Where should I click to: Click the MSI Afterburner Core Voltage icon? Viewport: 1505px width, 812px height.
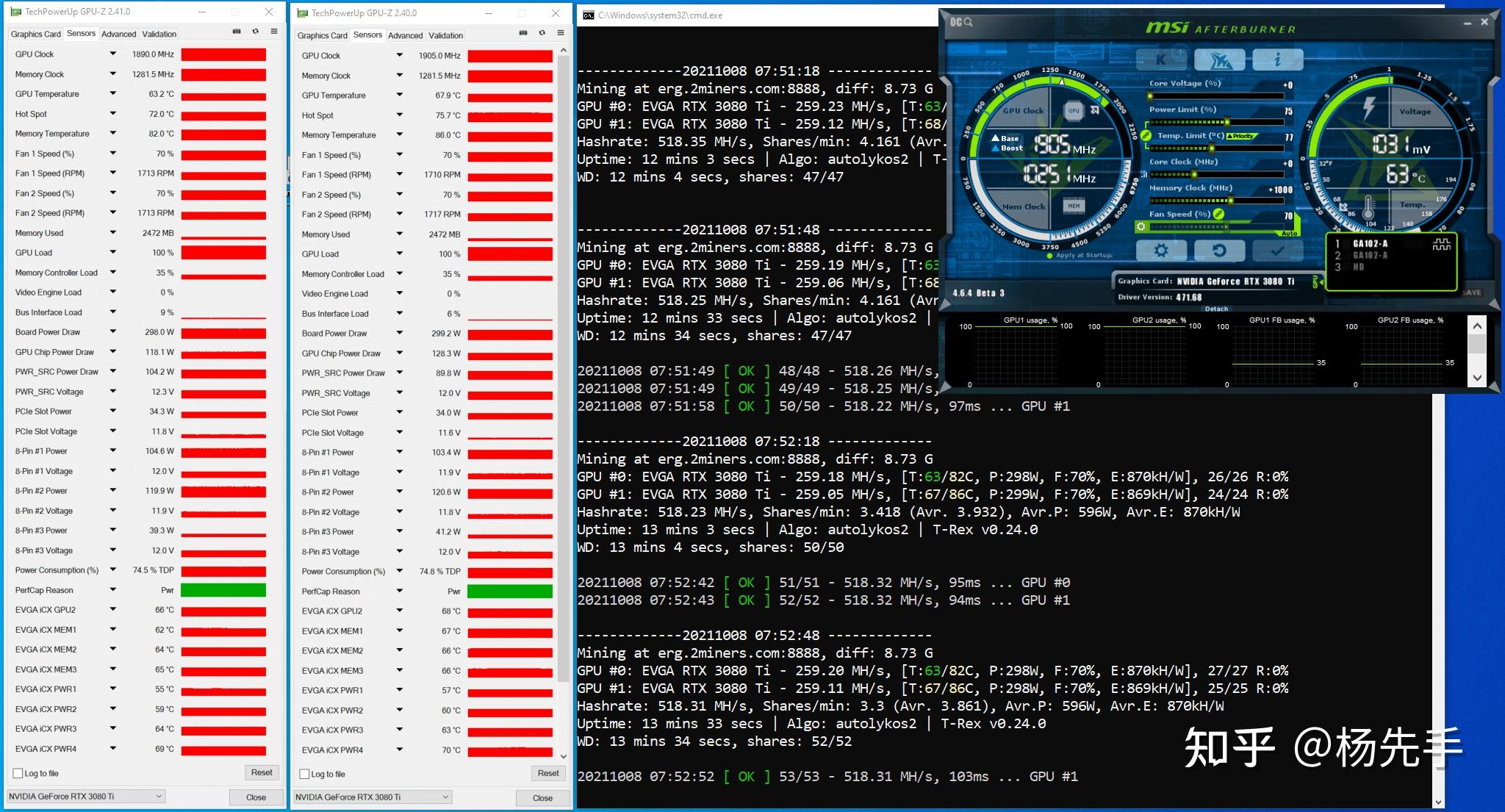click(1372, 108)
